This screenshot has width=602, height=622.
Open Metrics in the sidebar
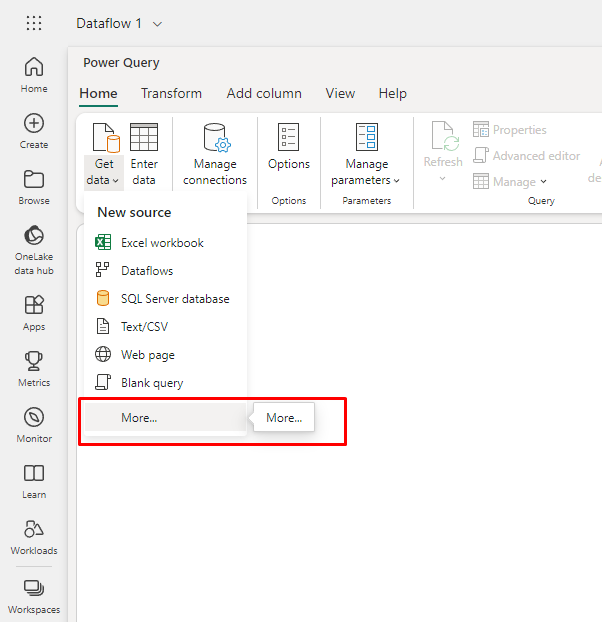click(34, 369)
